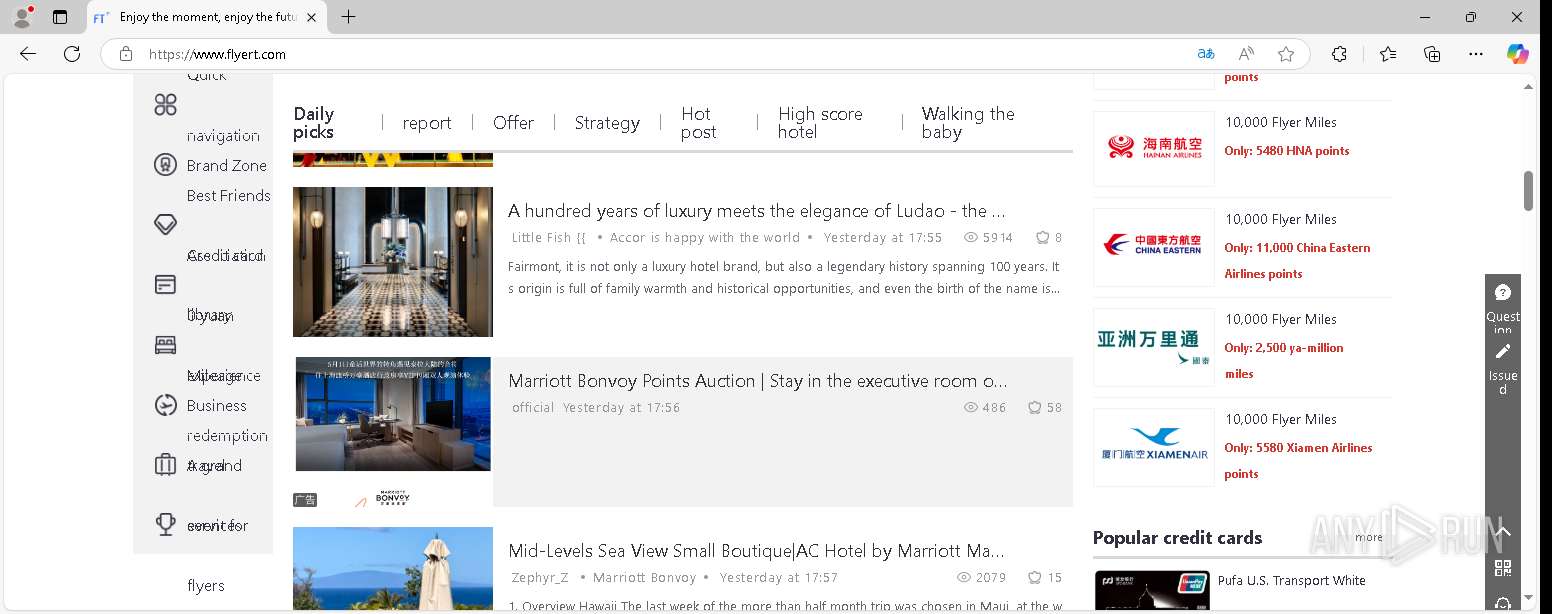Image resolution: width=1552 pixels, height=614 pixels.
Task: Click the Business redemption circular icon
Action: pos(166,405)
